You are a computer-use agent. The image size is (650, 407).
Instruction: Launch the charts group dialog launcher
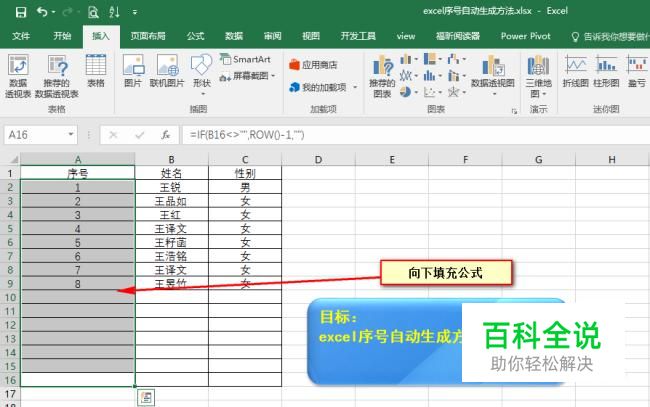click(514, 111)
